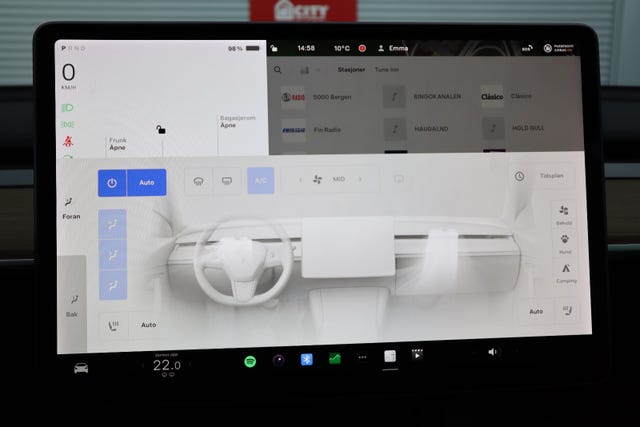Open the Tidsplan climate schedule
640x427 pixels.
[551, 176]
